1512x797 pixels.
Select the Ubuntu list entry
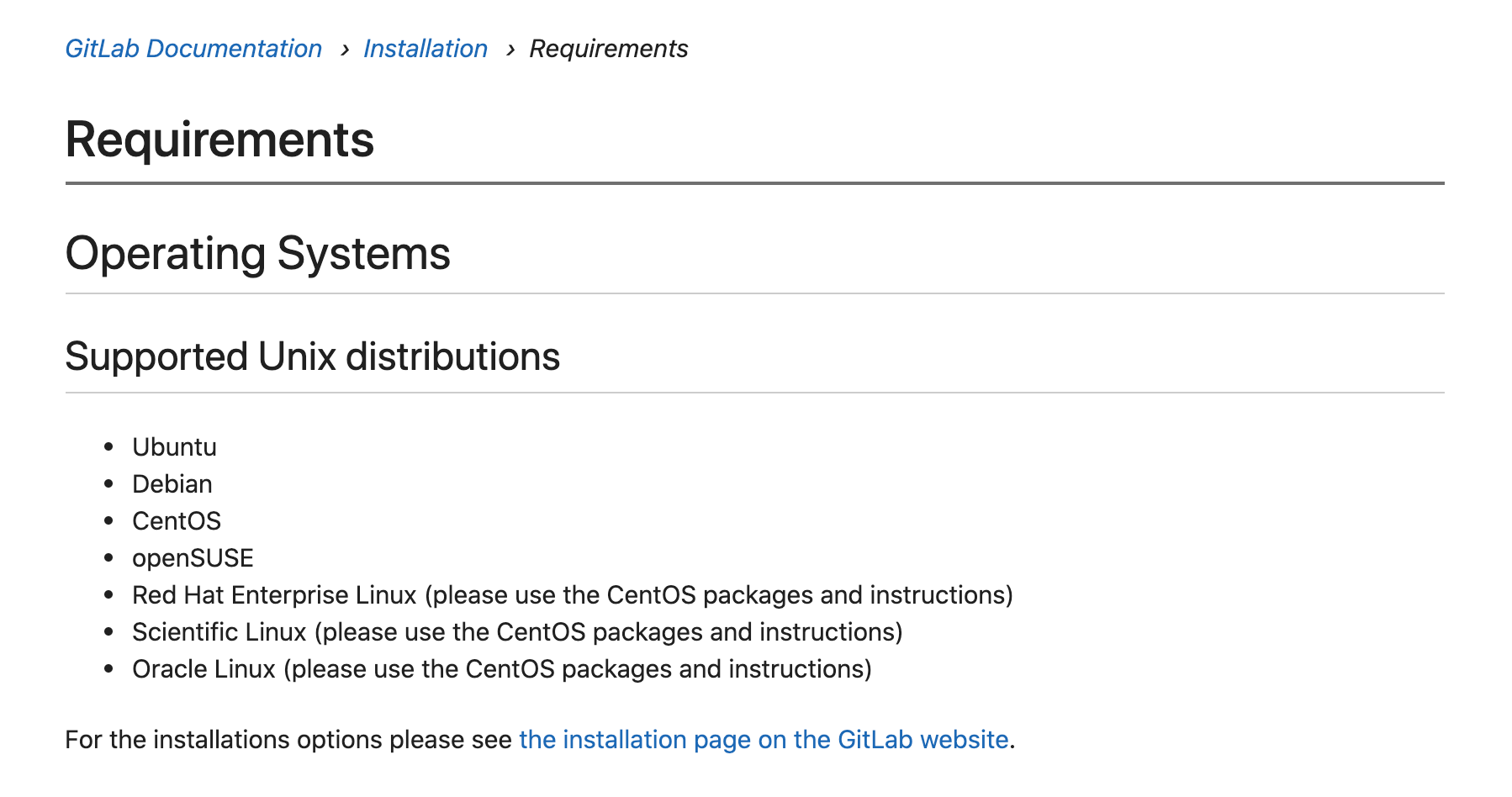click(x=174, y=447)
